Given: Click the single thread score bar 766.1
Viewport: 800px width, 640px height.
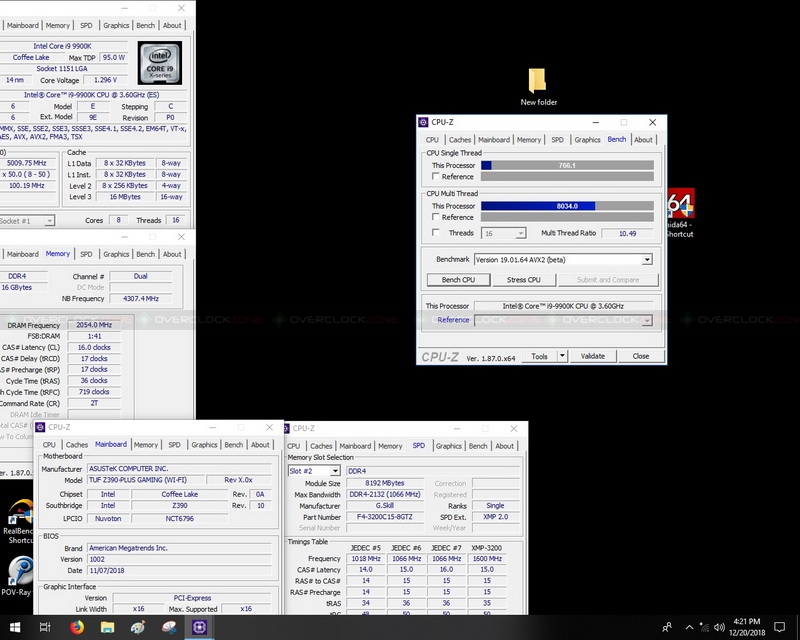Looking at the screenshot, I should point(567,165).
